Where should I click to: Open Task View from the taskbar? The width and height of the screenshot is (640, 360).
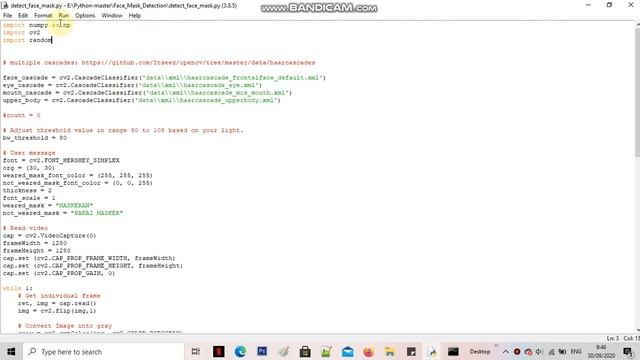tap(196, 351)
